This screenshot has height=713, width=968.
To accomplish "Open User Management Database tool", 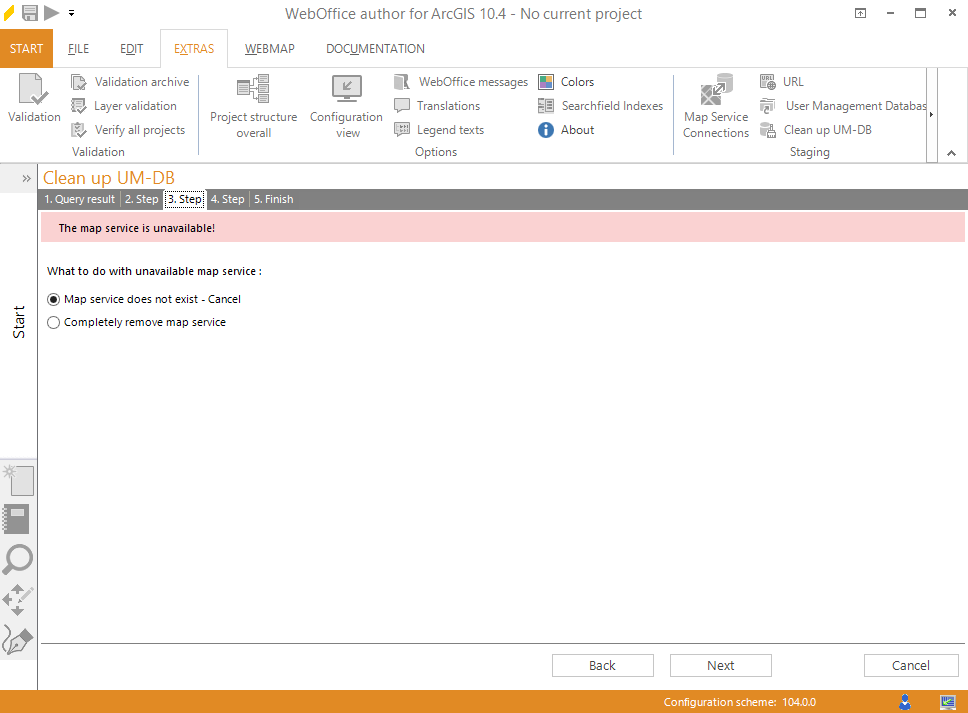I will tap(843, 106).
